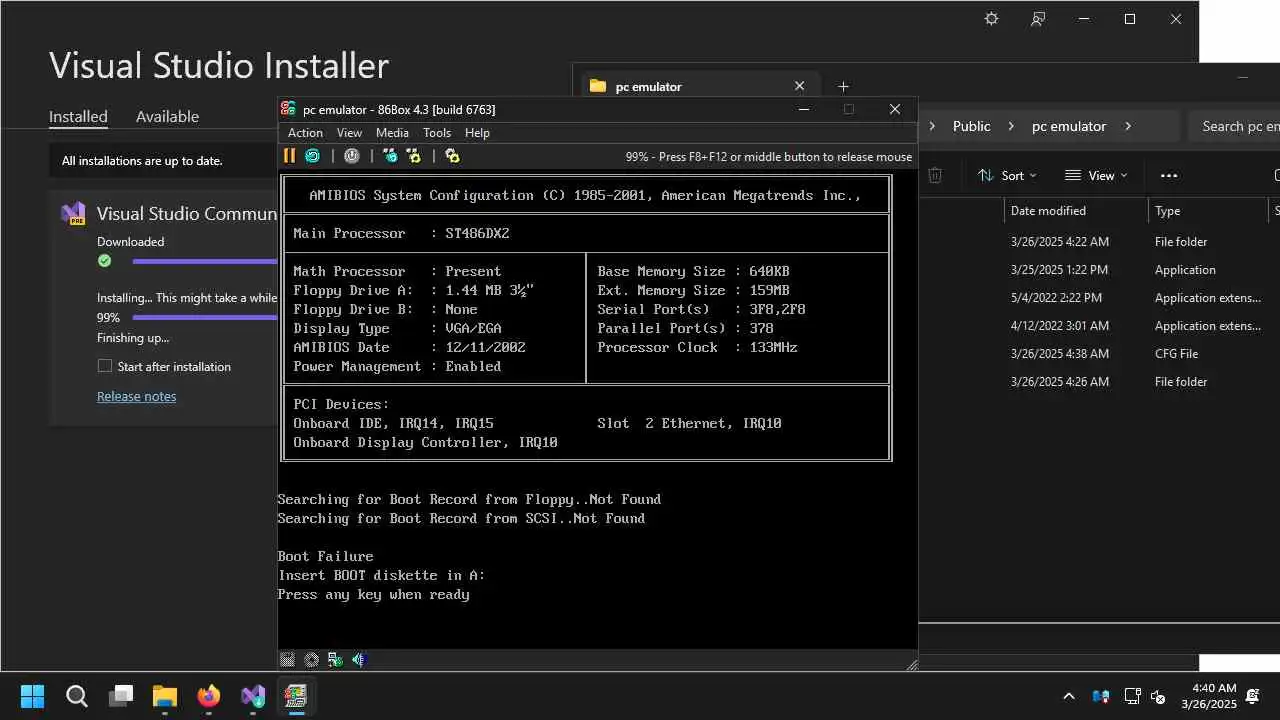
Task: Click inside the emulated BIOS screen
Action: (597, 408)
